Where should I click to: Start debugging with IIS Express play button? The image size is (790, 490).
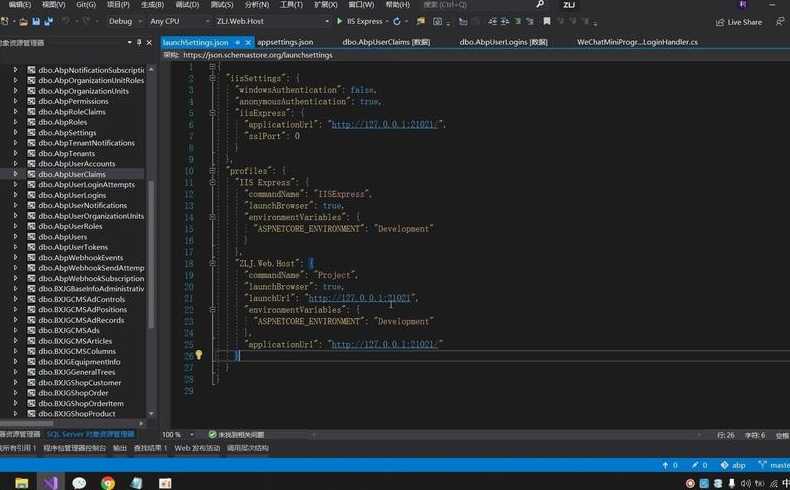(x=340, y=21)
